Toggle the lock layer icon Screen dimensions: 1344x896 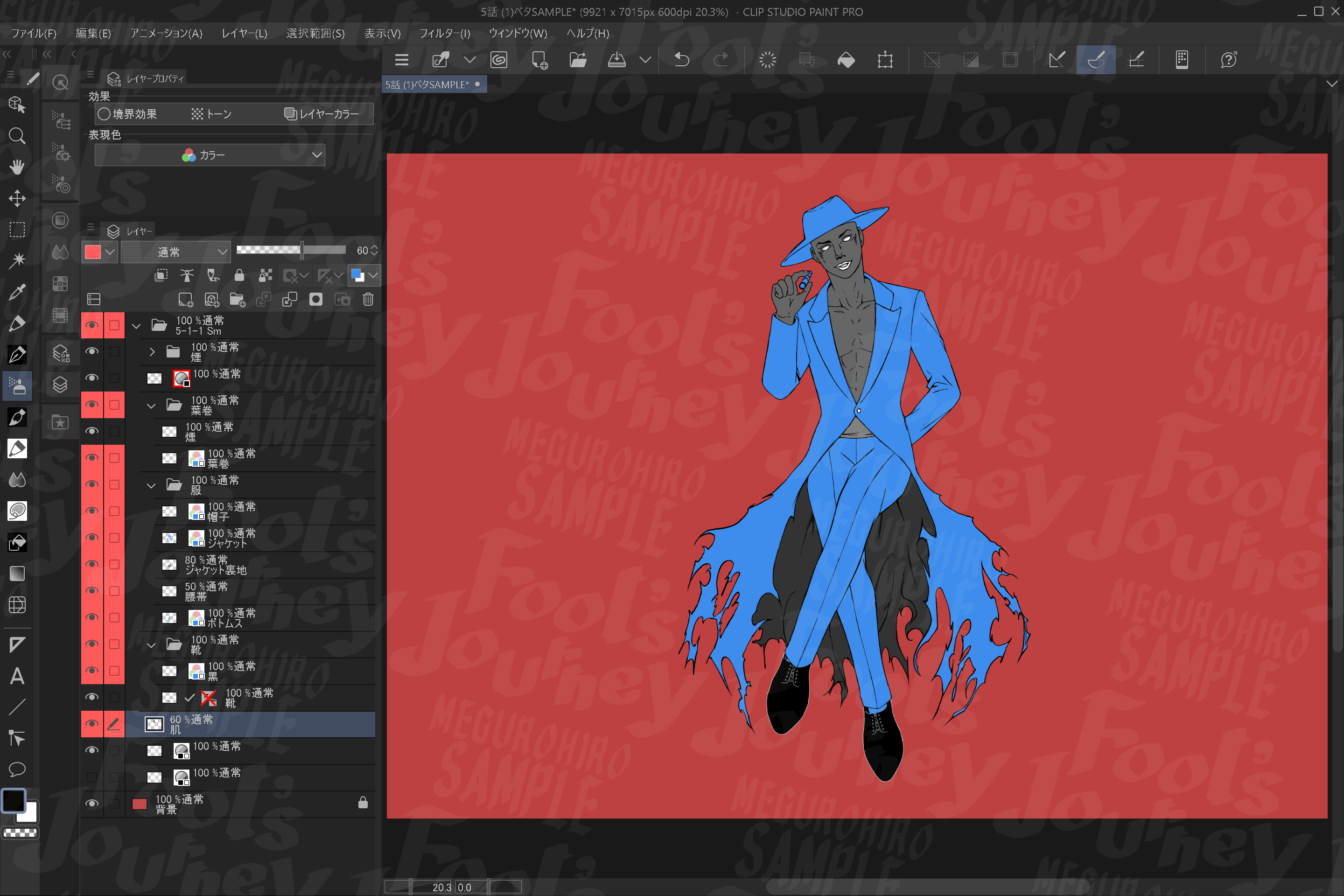coord(239,275)
